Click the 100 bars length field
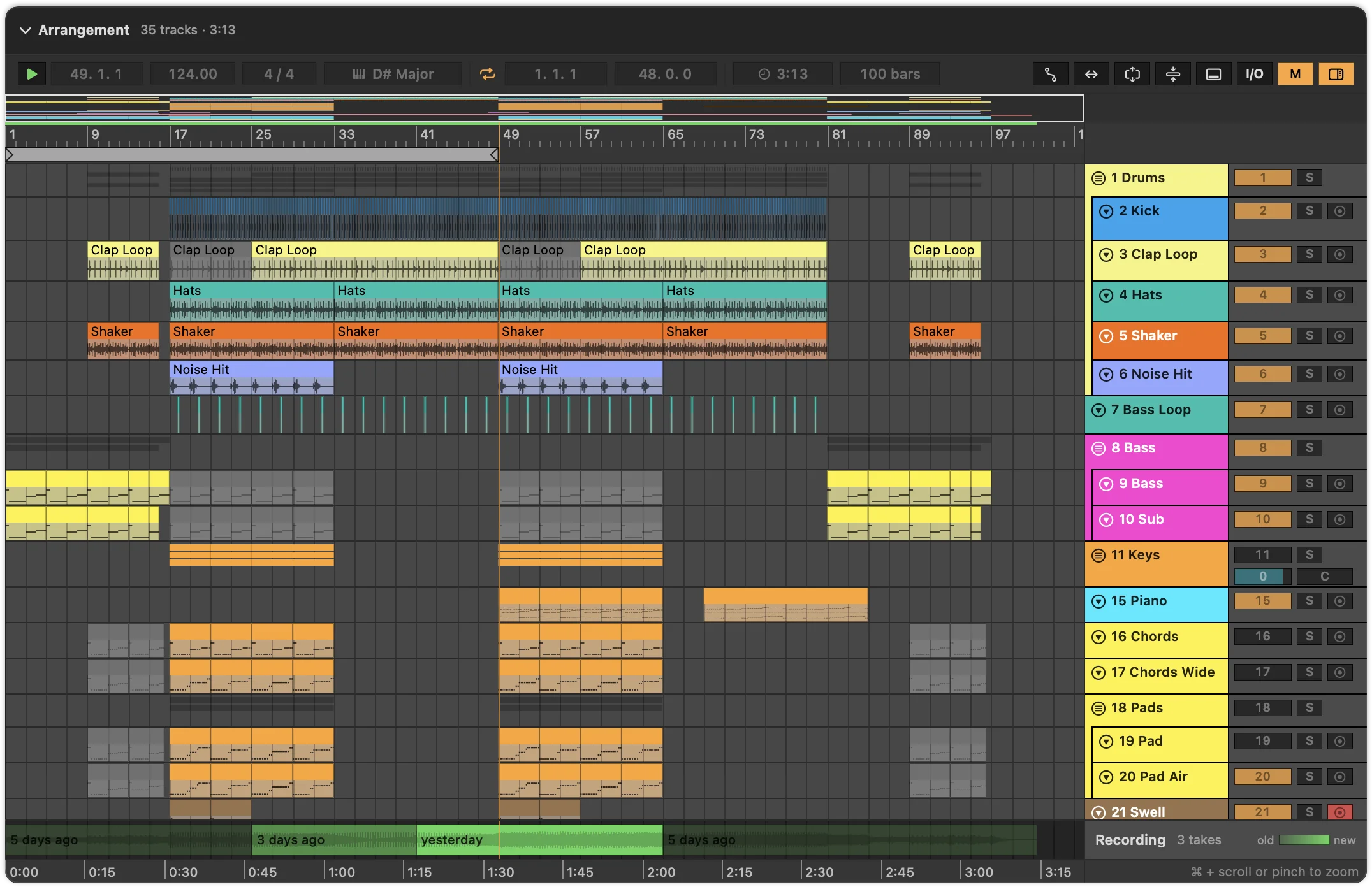1372x887 pixels. coord(889,74)
